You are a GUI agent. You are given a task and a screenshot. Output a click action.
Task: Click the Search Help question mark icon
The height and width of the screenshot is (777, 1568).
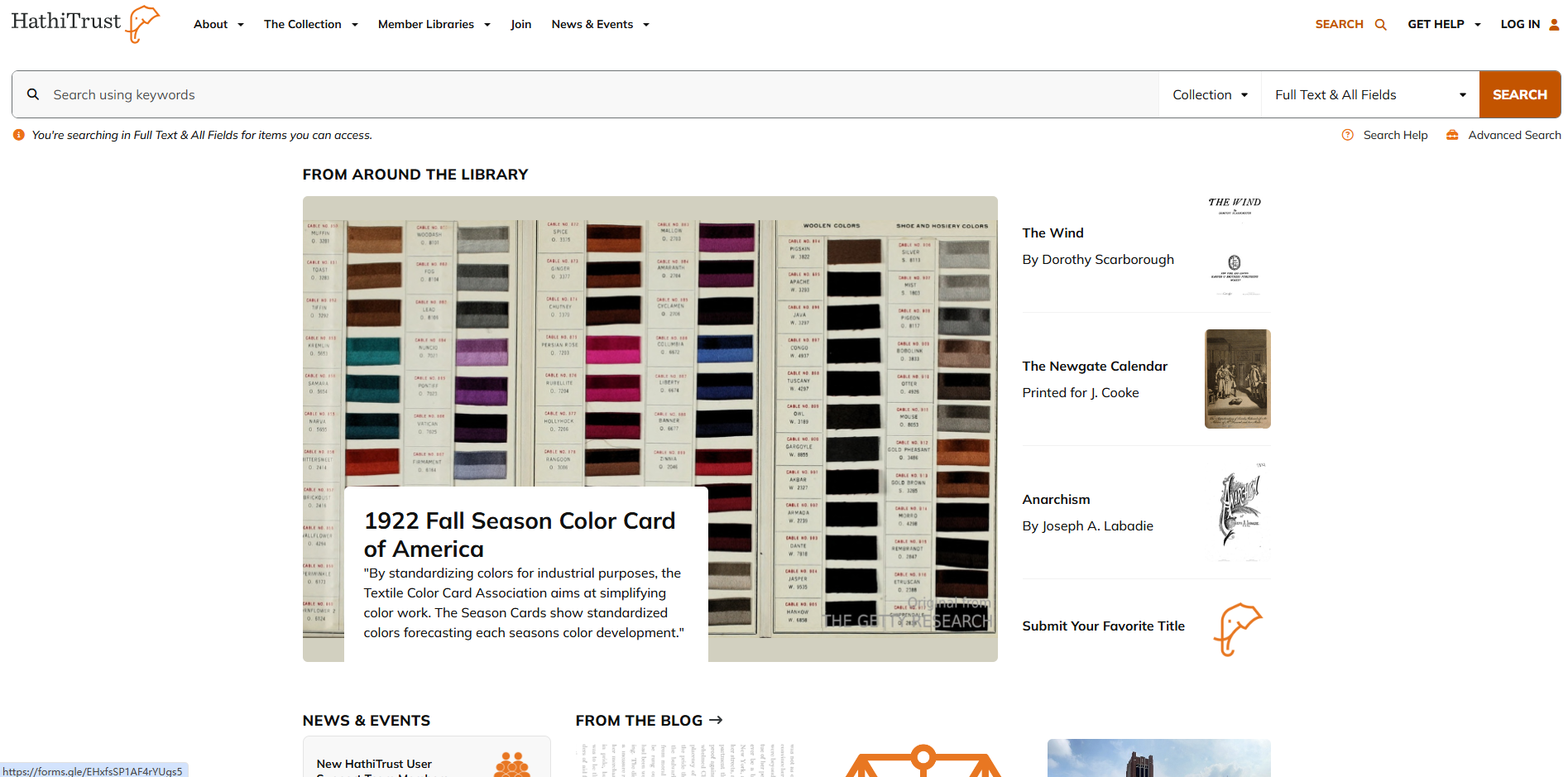point(1348,135)
